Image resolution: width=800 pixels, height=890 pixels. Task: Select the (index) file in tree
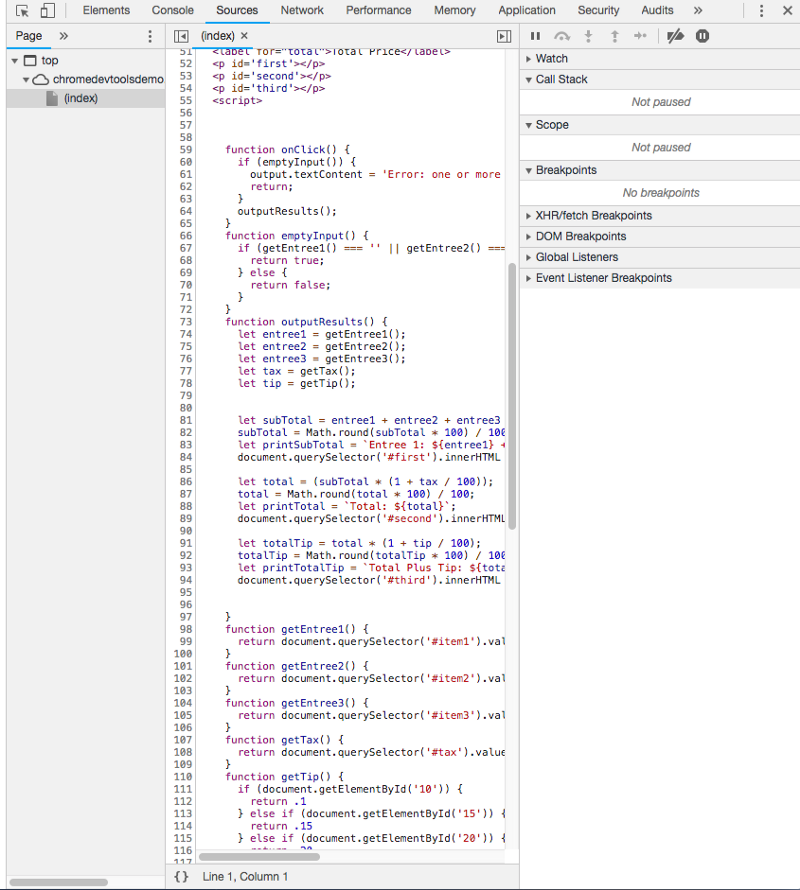(80, 98)
